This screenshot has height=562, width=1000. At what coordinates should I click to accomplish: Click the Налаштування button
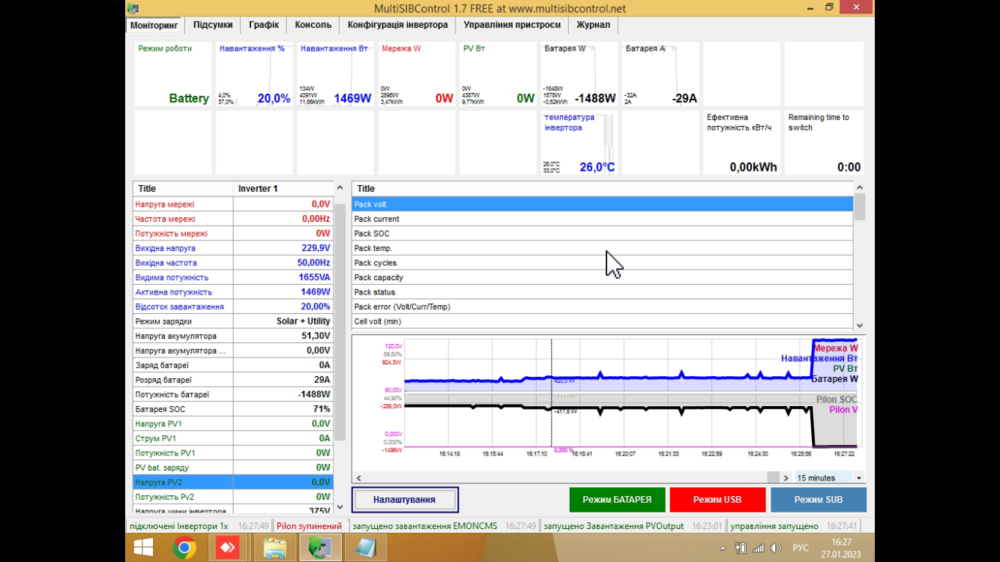click(x=405, y=499)
